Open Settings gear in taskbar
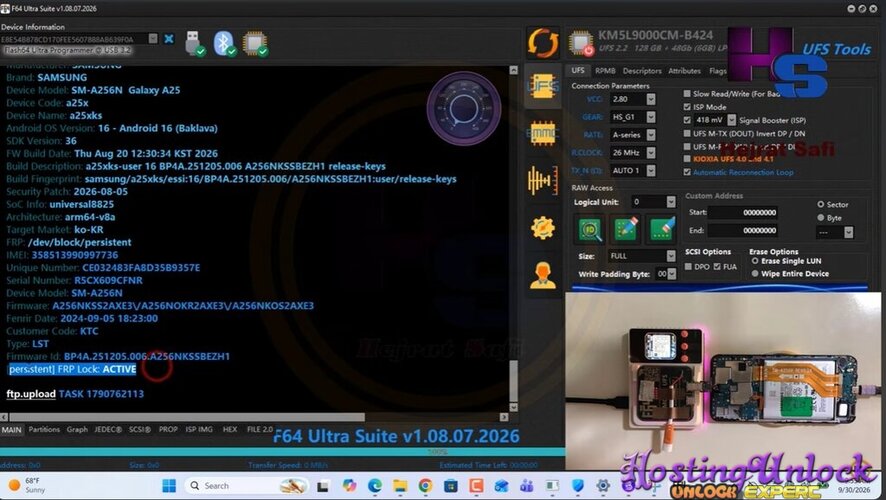Screen dimensions: 886x500 coord(603,485)
